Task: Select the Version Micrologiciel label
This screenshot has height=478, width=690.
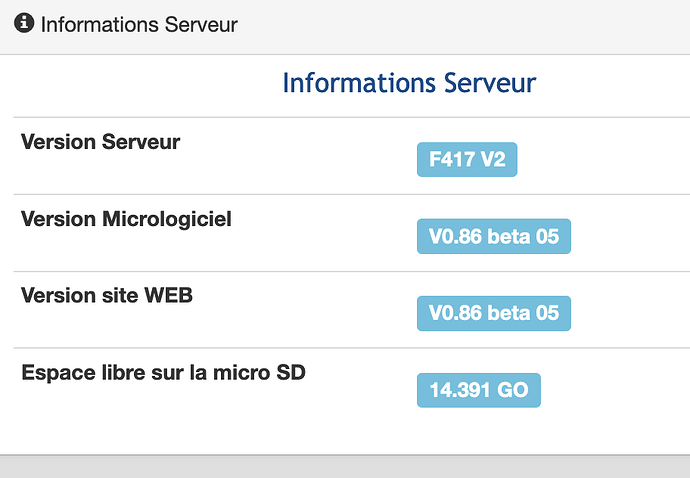Action: [126, 219]
